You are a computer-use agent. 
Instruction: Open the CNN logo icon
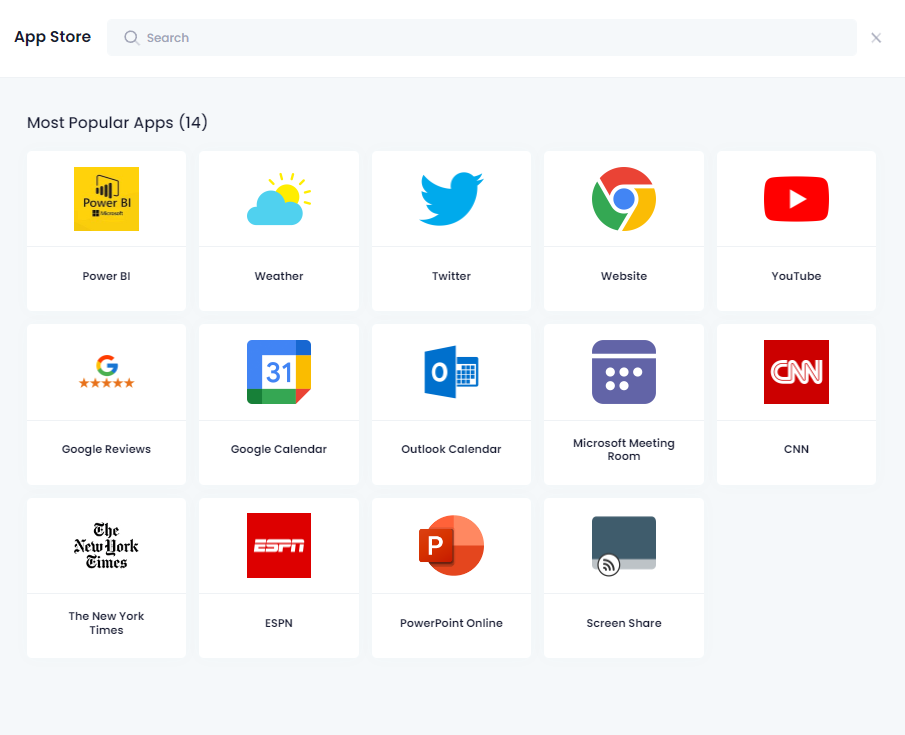click(796, 372)
